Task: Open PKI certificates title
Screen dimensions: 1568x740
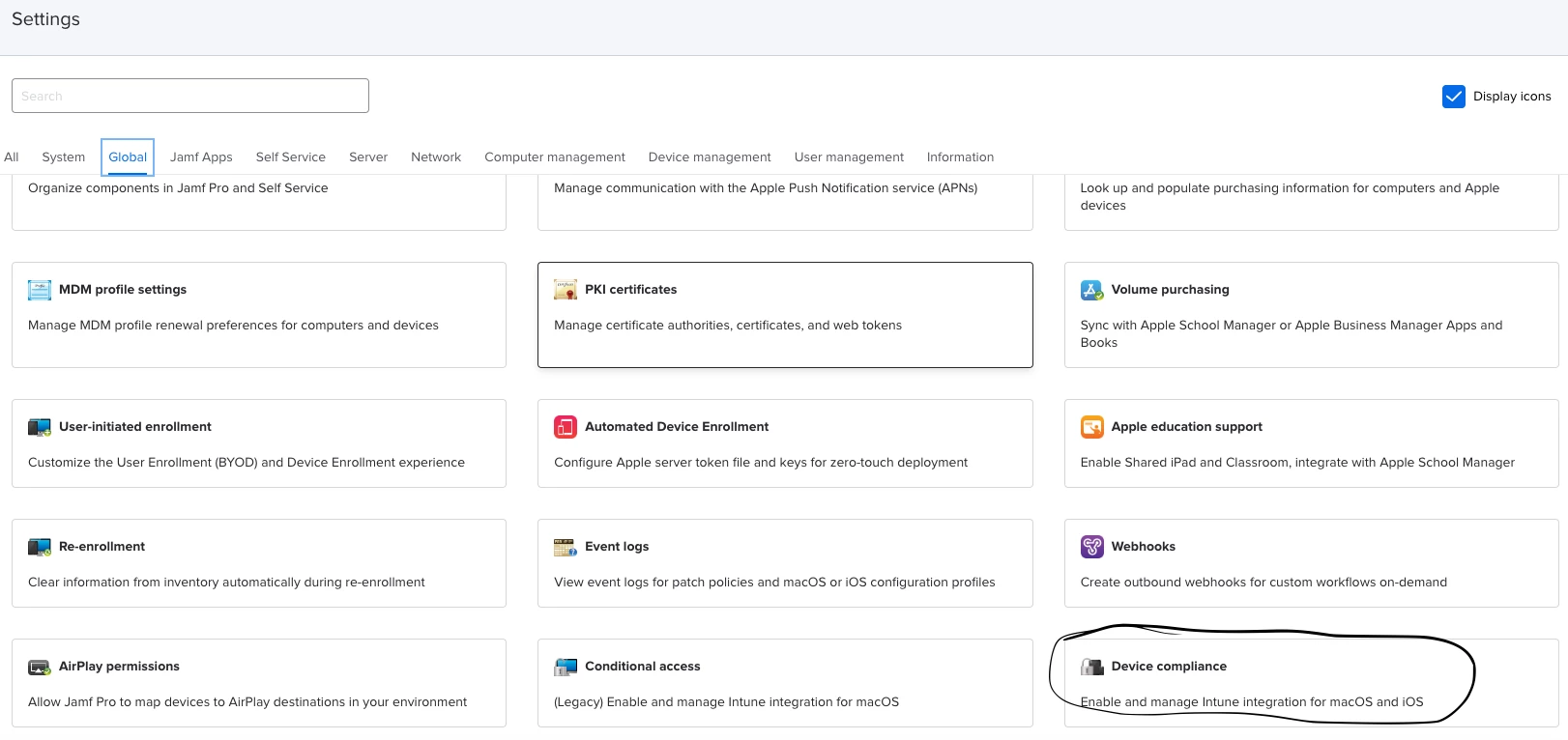Action: (630, 290)
